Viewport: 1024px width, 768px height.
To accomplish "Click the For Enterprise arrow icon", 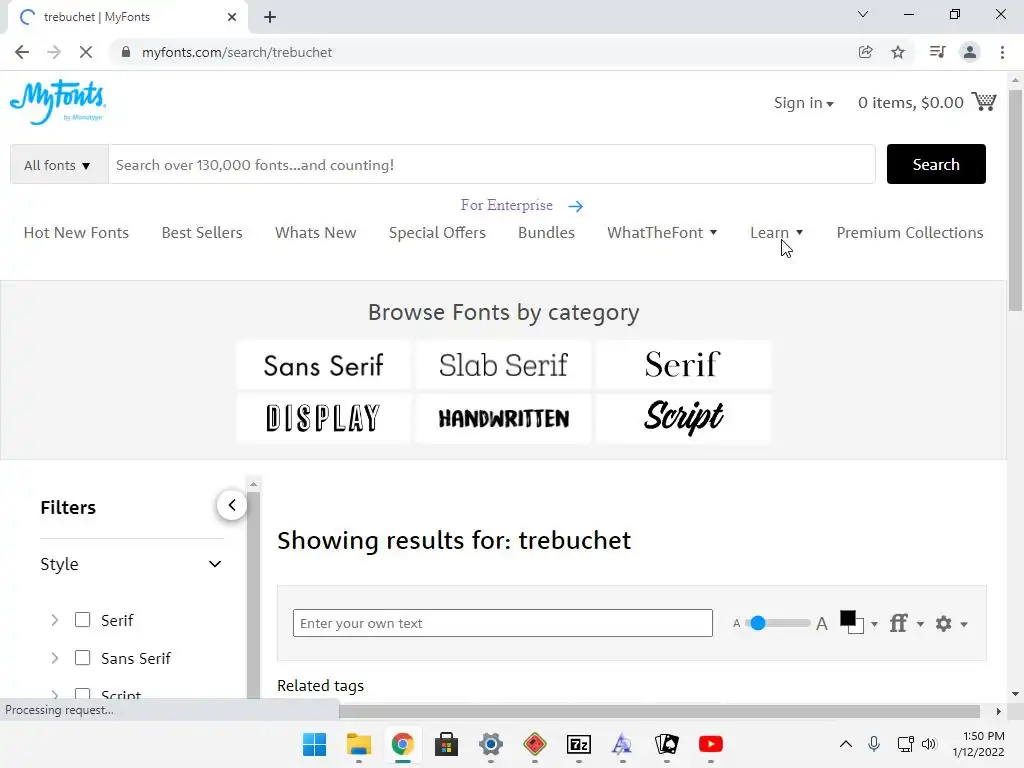I will click(x=575, y=206).
